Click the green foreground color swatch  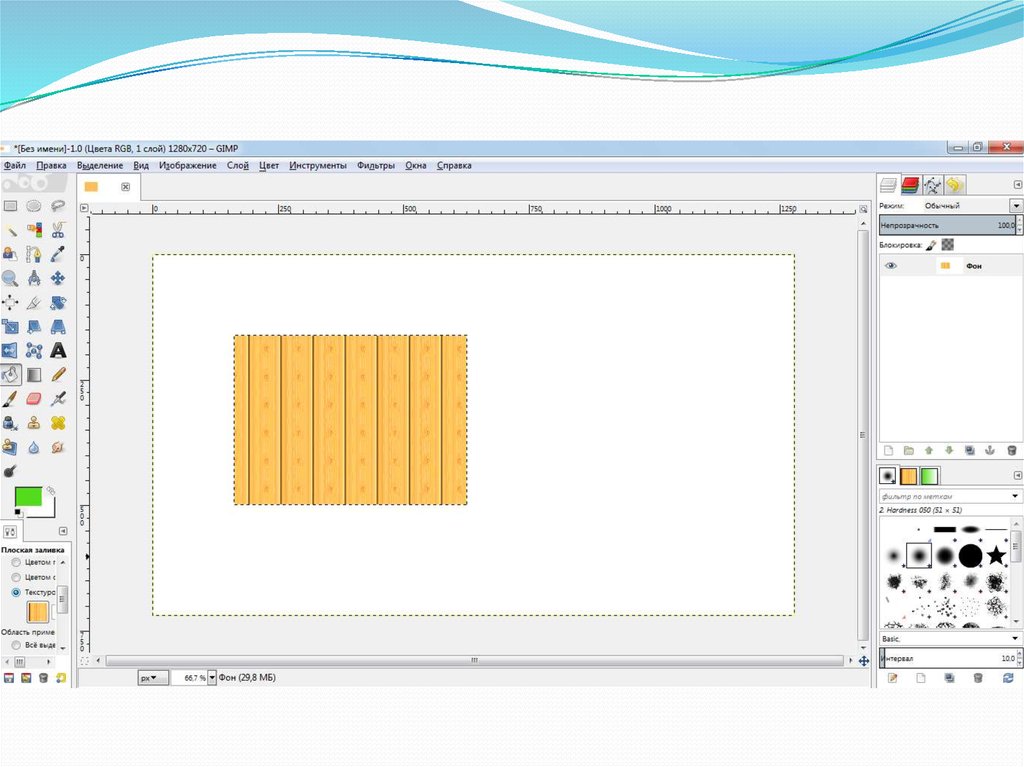[32, 497]
